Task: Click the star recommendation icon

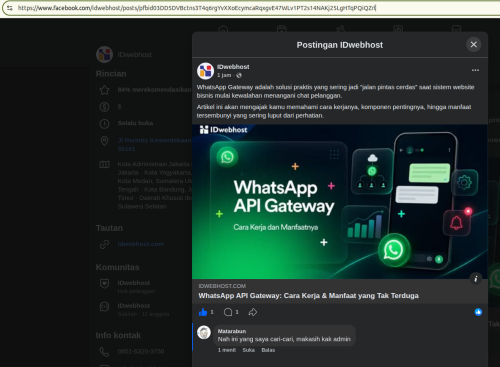Action: [x=104, y=90]
